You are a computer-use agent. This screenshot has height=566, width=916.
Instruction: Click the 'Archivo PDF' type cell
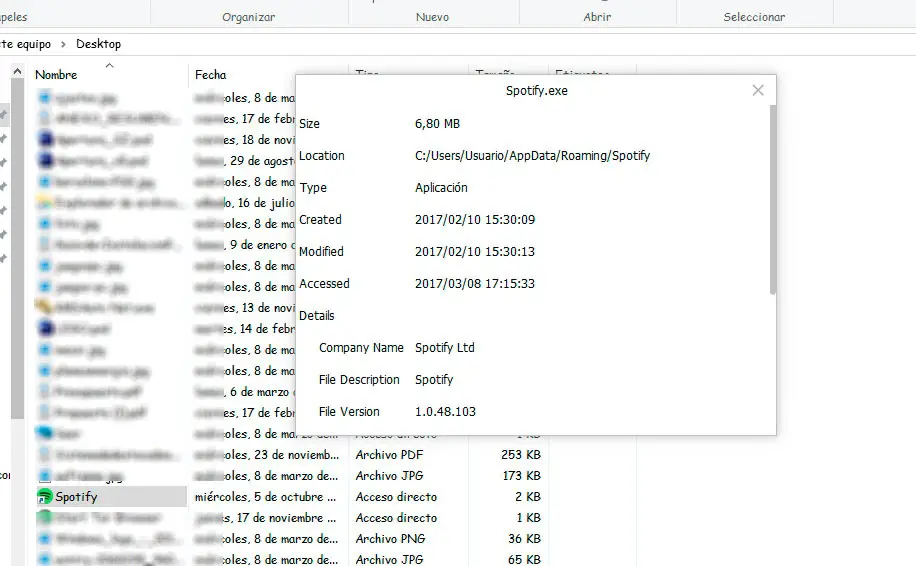coord(389,454)
